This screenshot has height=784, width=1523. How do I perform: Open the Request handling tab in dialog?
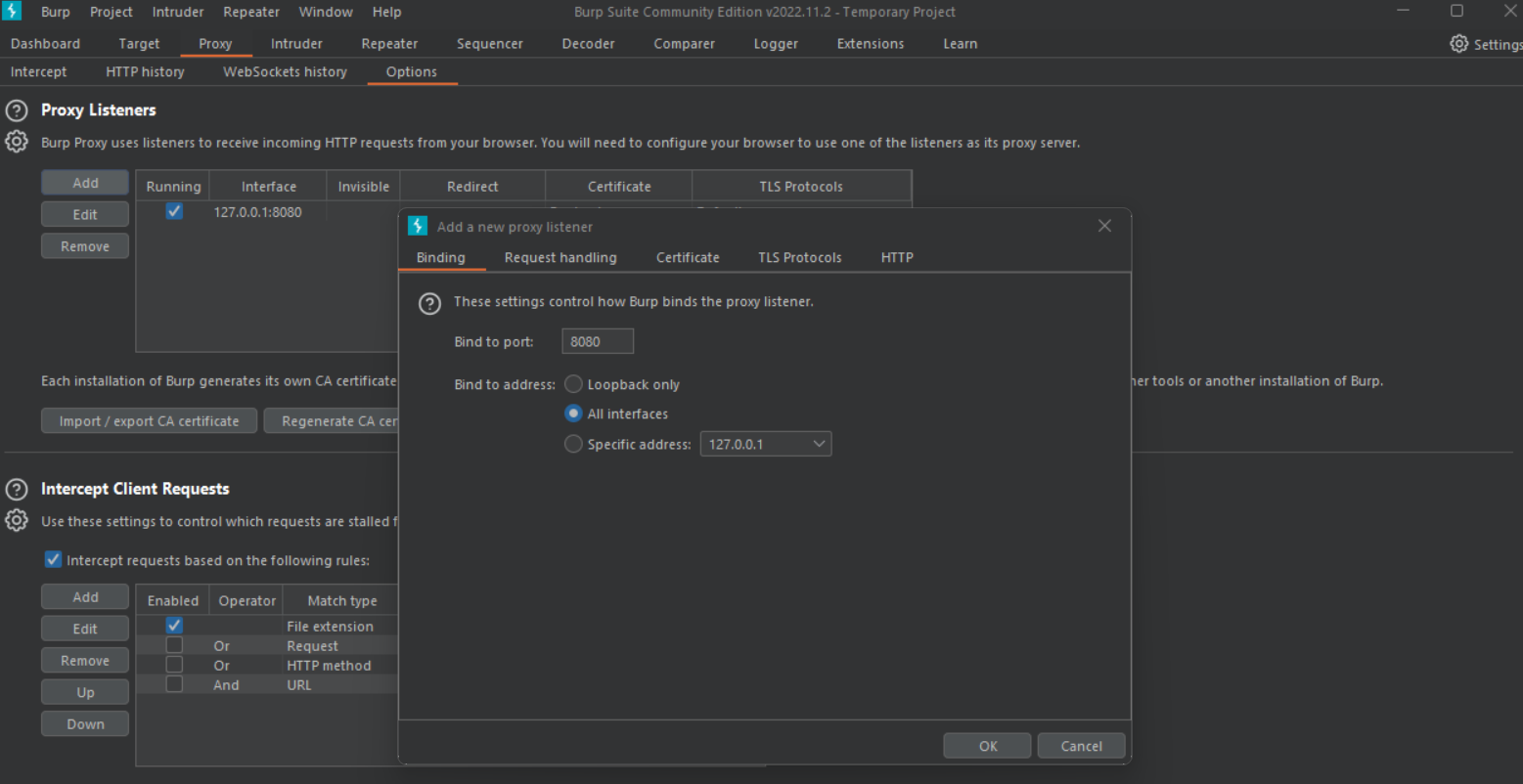tap(560, 258)
